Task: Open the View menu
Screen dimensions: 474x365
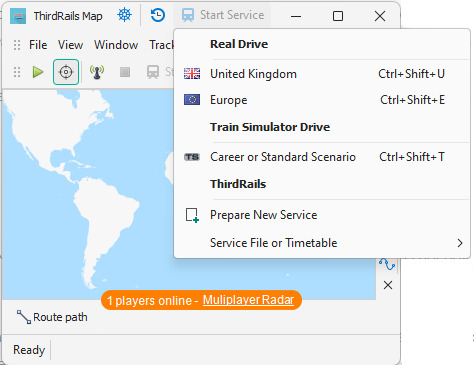Action: click(70, 45)
